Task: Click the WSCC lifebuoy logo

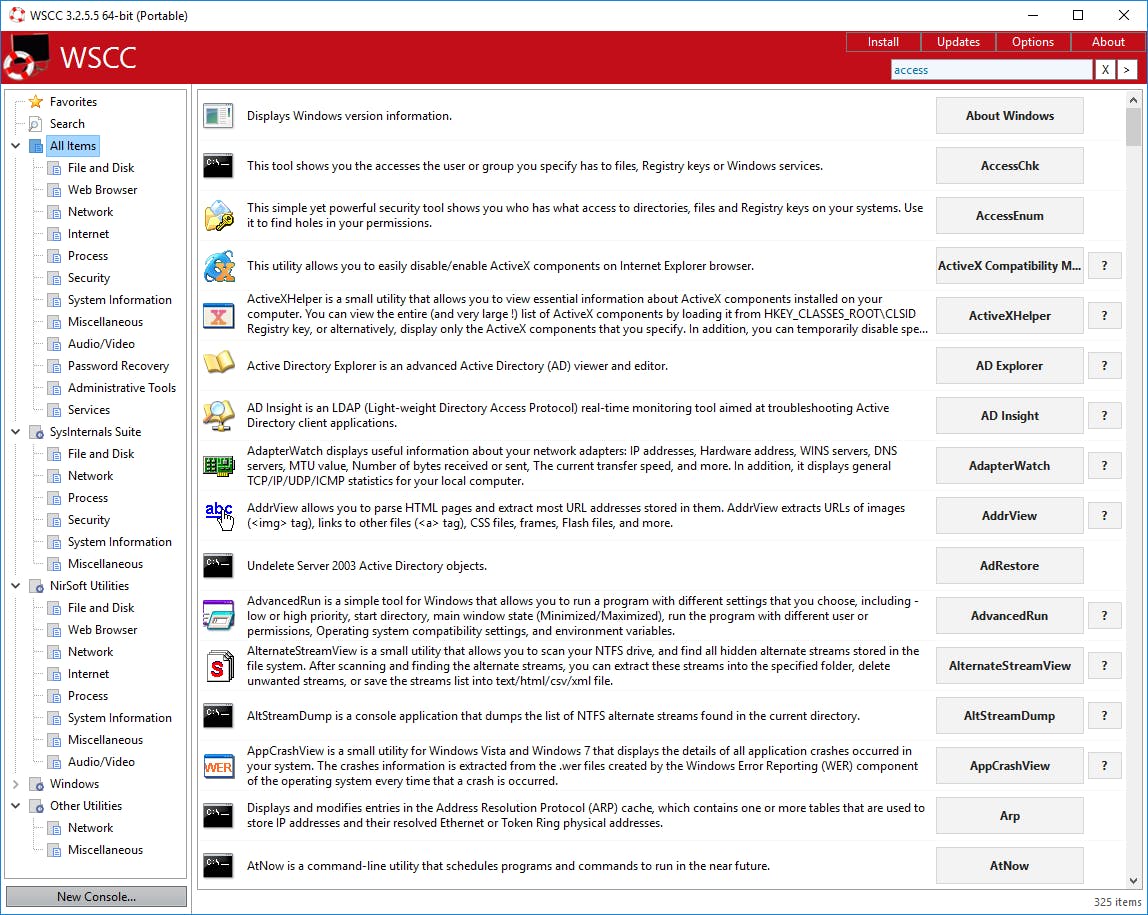Action: [x=26, y=57]
